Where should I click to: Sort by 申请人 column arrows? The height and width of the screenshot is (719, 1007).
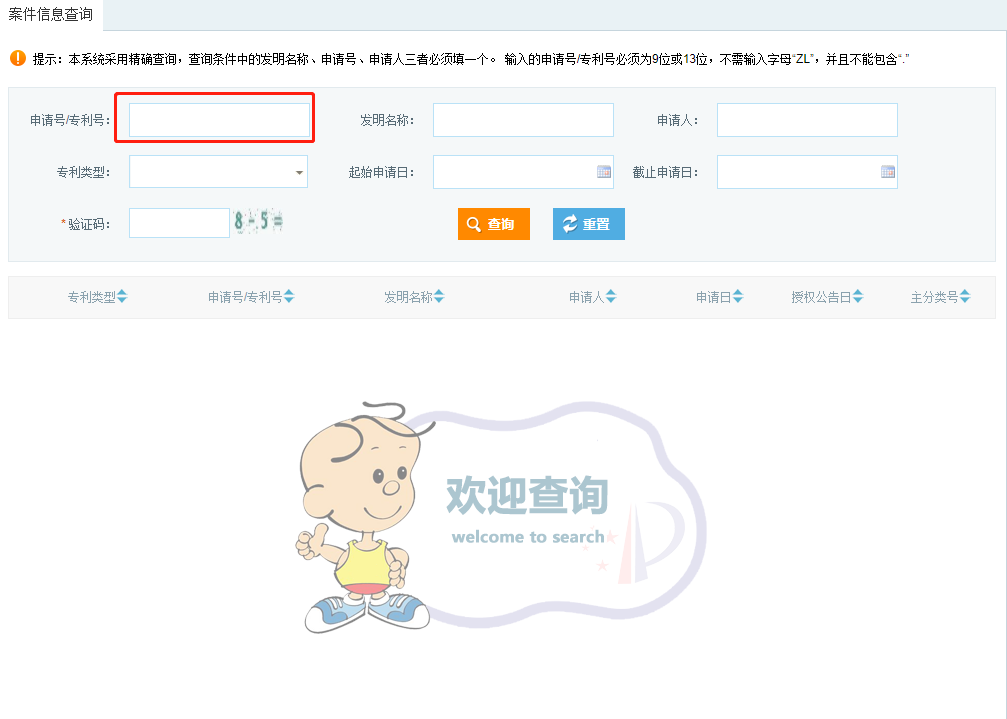611,297
